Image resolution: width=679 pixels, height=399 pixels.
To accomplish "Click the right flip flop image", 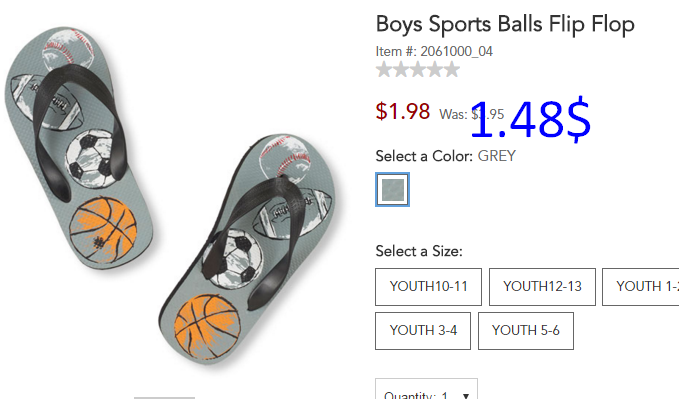I will pyautogui.click(x=247, y=250).
